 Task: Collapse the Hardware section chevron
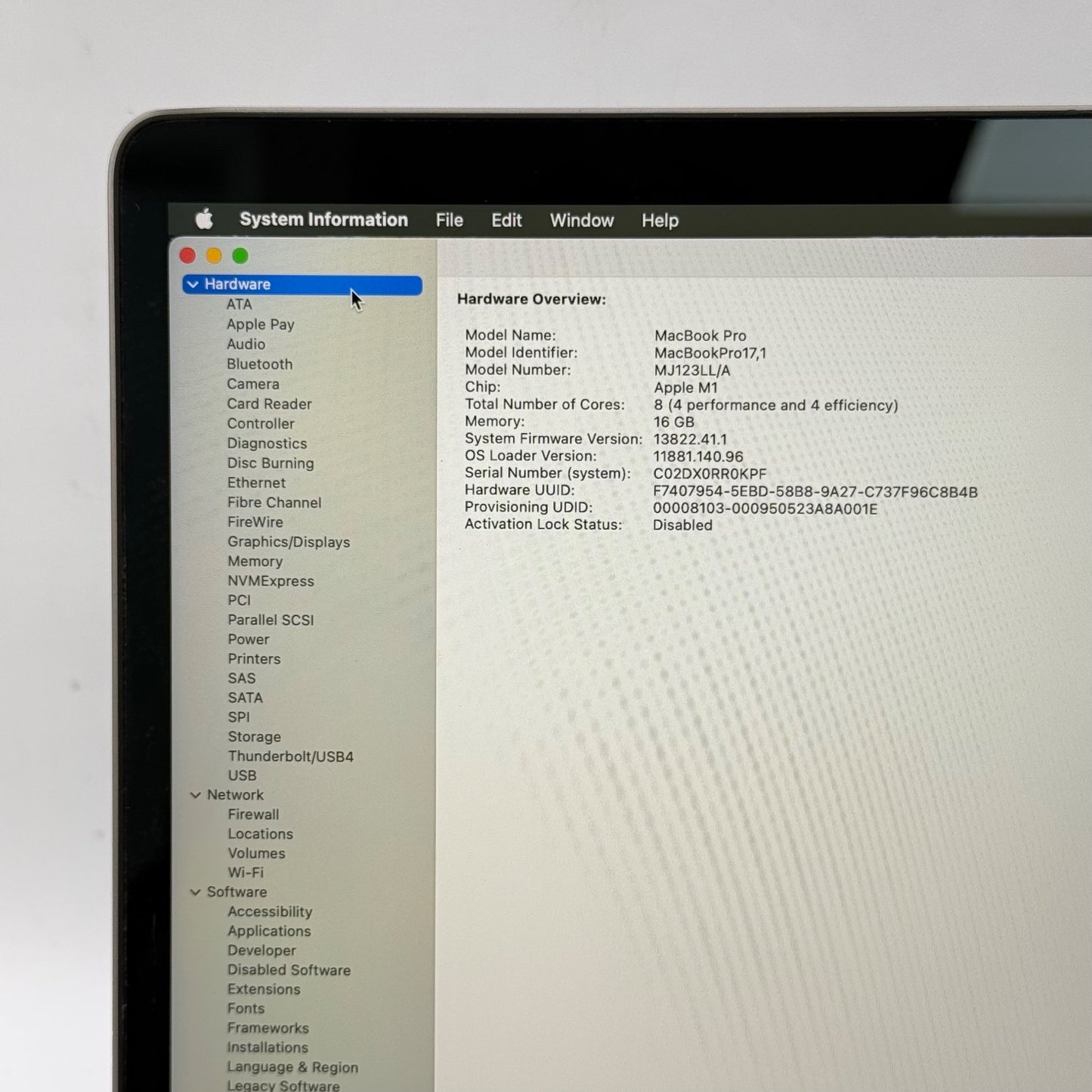[x=193, y=285]
